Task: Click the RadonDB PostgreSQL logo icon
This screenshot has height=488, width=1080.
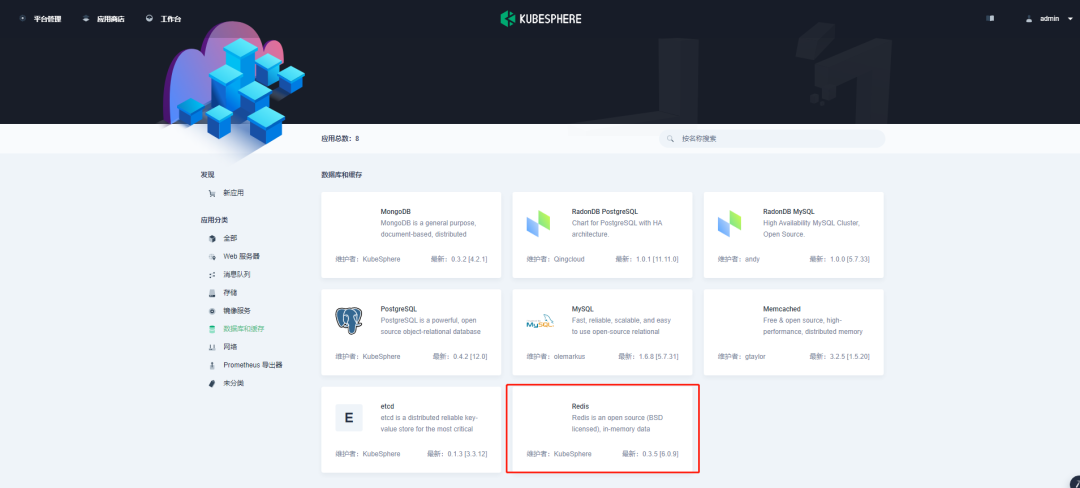Action: coord(539,223)
